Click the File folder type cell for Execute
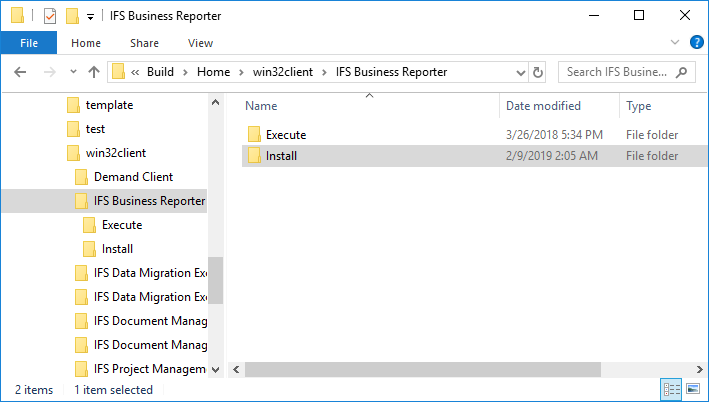This screenshot has height=402, width=709. coord(652,135)
